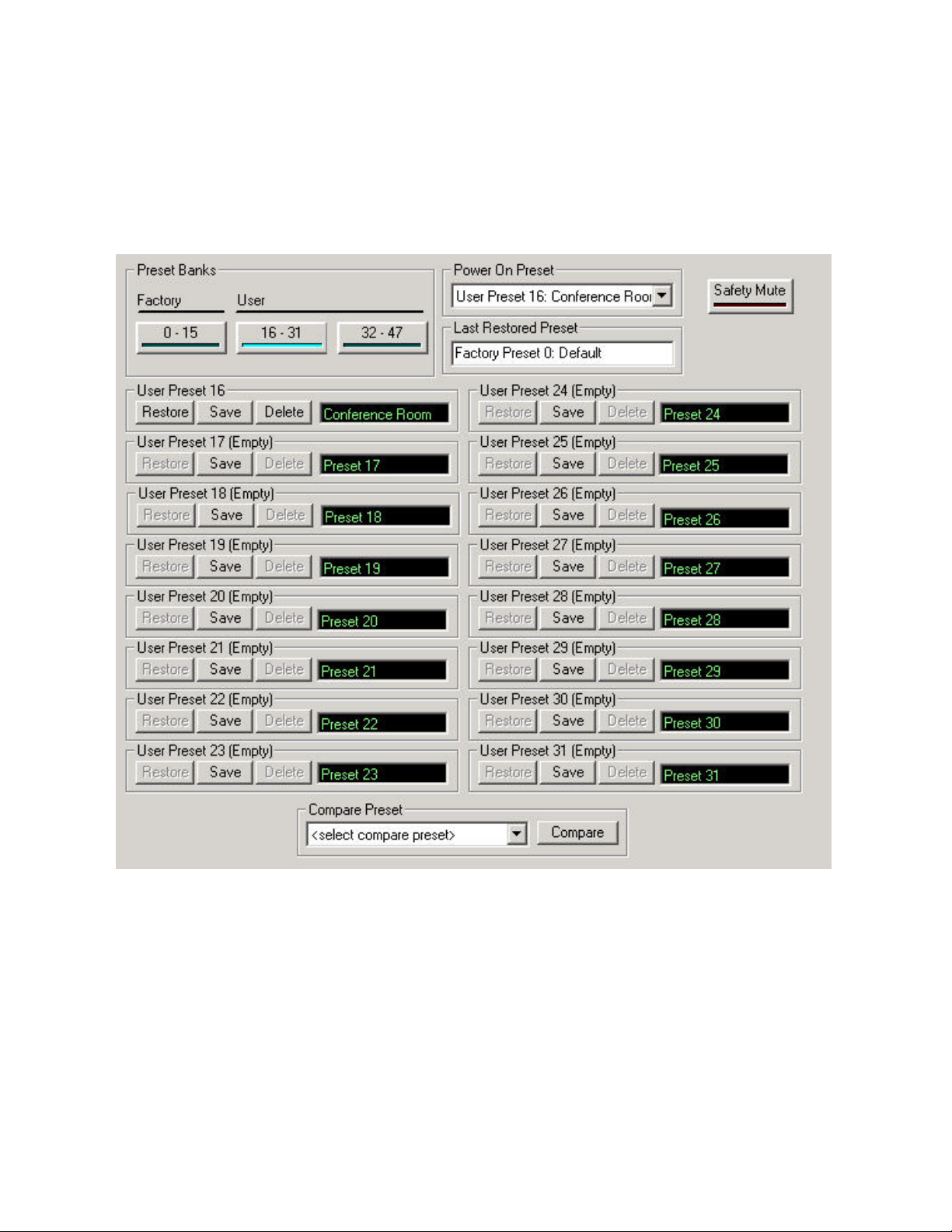952x1232 pixels.
Task: Delete User Preset 16
Action: click(x=284, y=412)
